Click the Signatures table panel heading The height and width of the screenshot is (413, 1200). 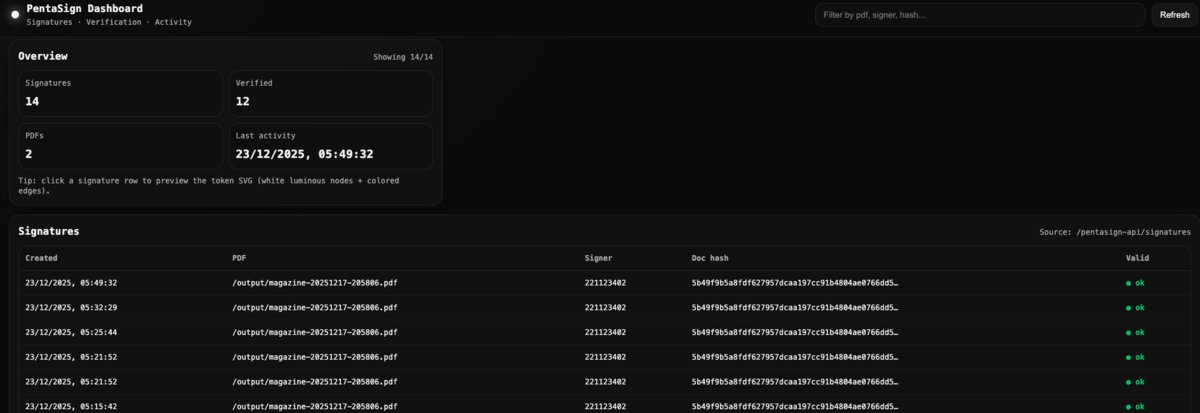[49, 231]
